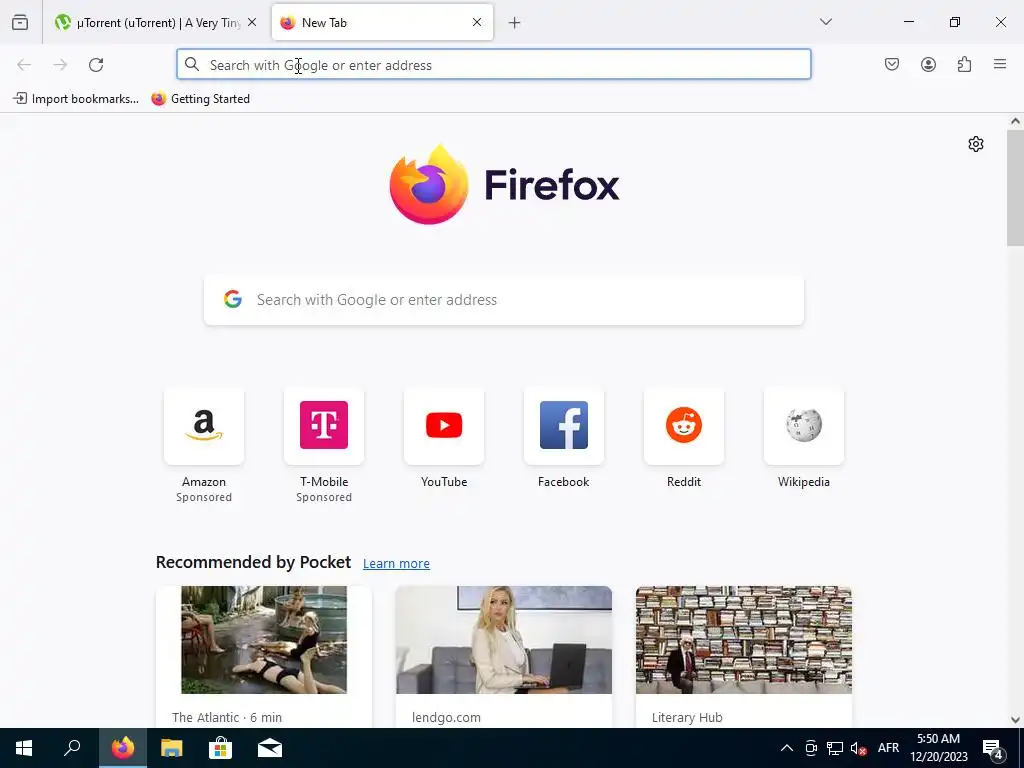The width and height of the screenshot is (1024, 768).
Task: Focus the address bar search field
Action: tap(494, 65)
